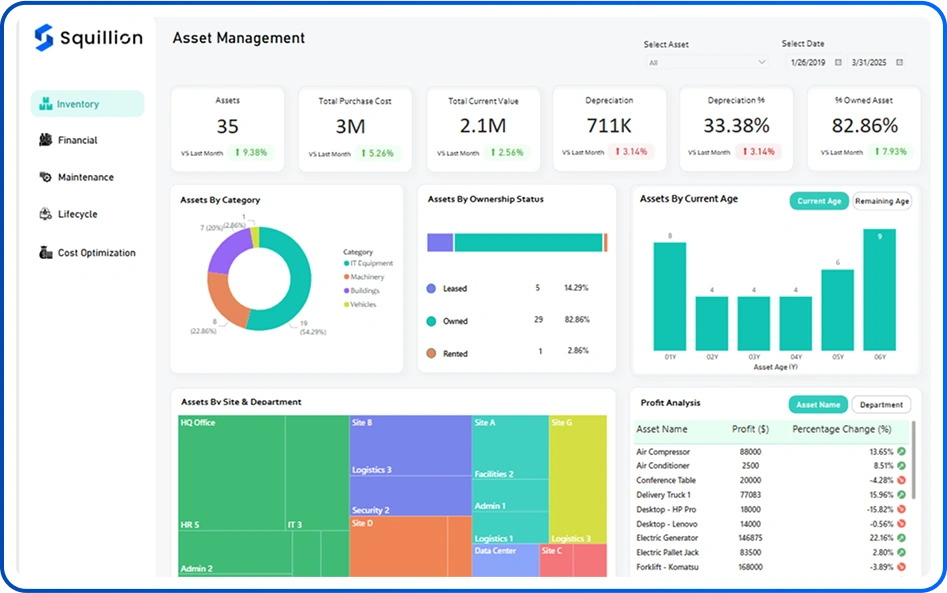Switch Profit Analysis to Department view
The height and width of the screenshot is (593, 947).
point(881,405)
